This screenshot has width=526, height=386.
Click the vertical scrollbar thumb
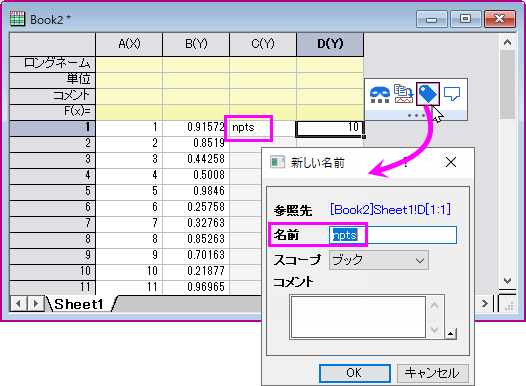click(507, 85)
